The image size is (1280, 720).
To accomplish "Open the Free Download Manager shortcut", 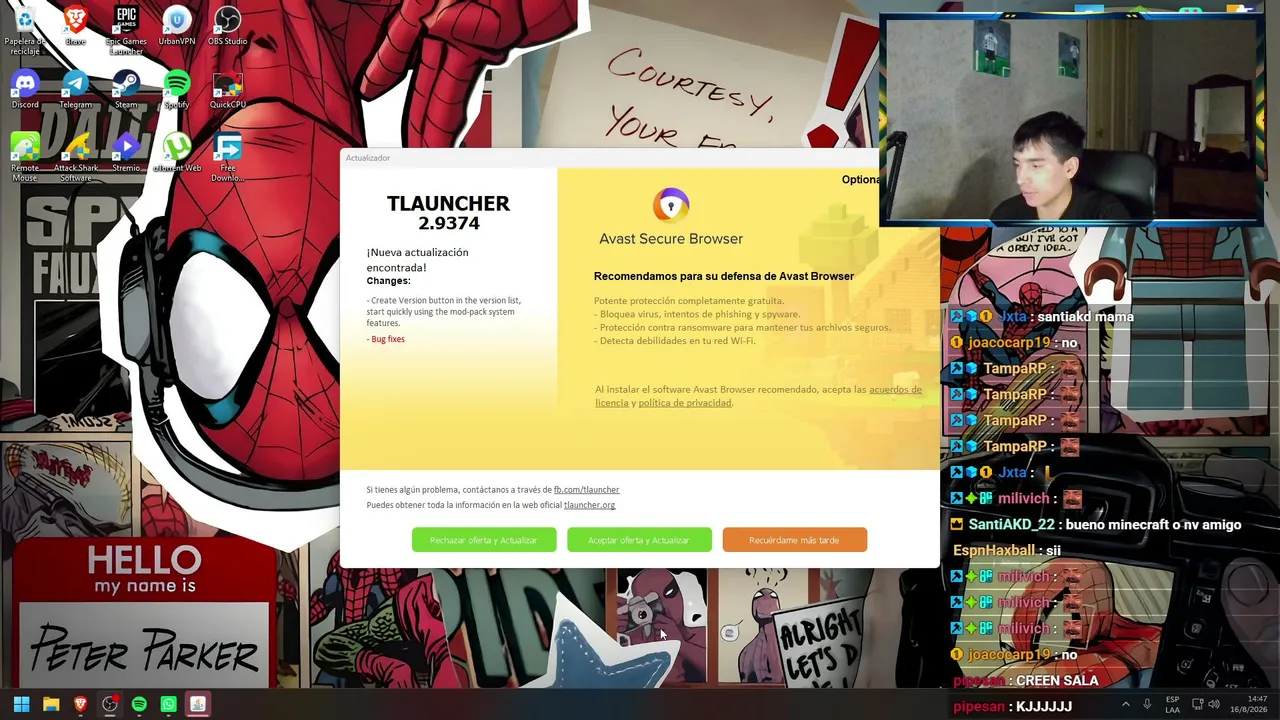I will (227, 157).
